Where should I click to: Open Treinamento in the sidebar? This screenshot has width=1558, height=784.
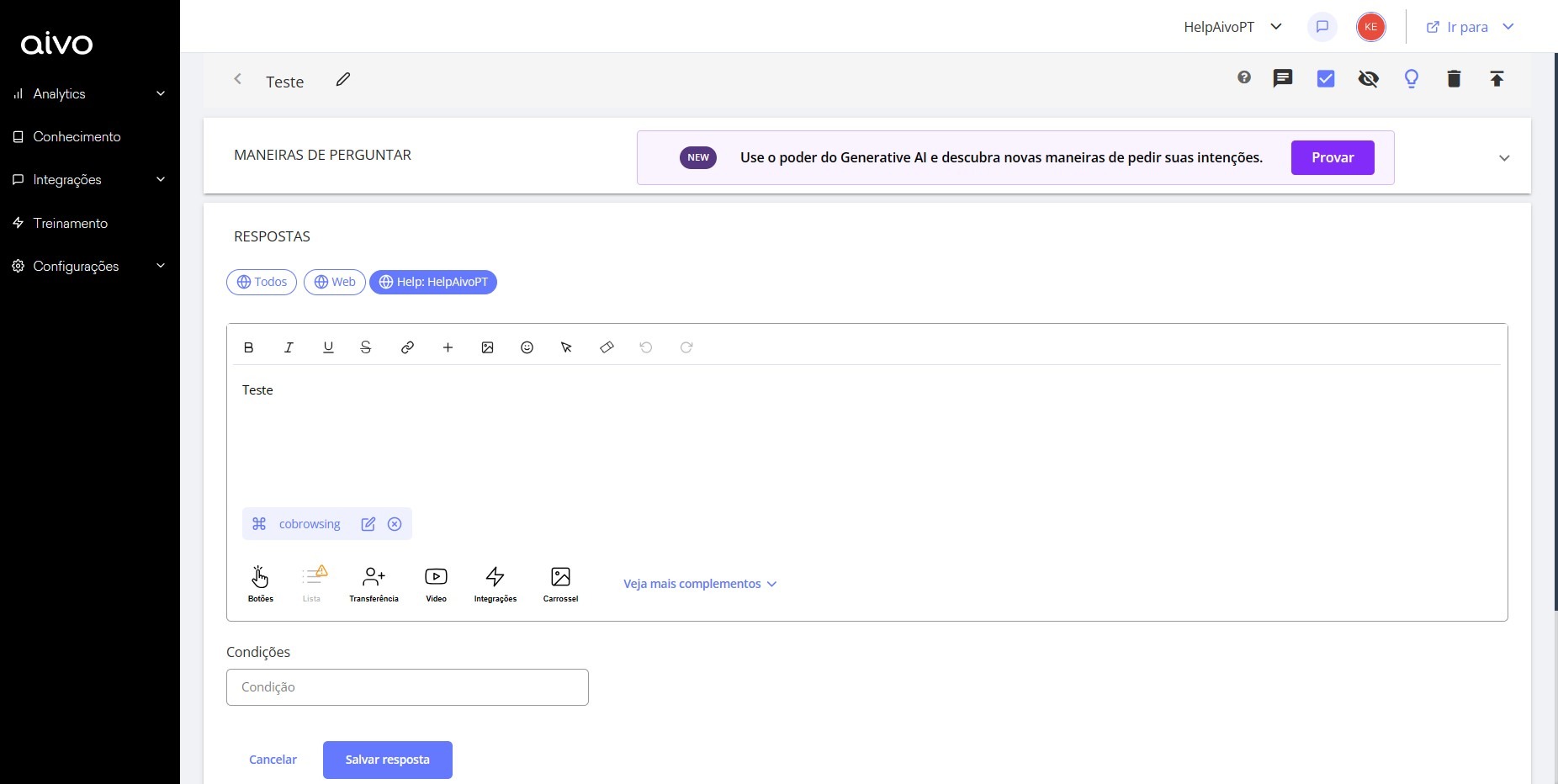(x=71, y=223)
